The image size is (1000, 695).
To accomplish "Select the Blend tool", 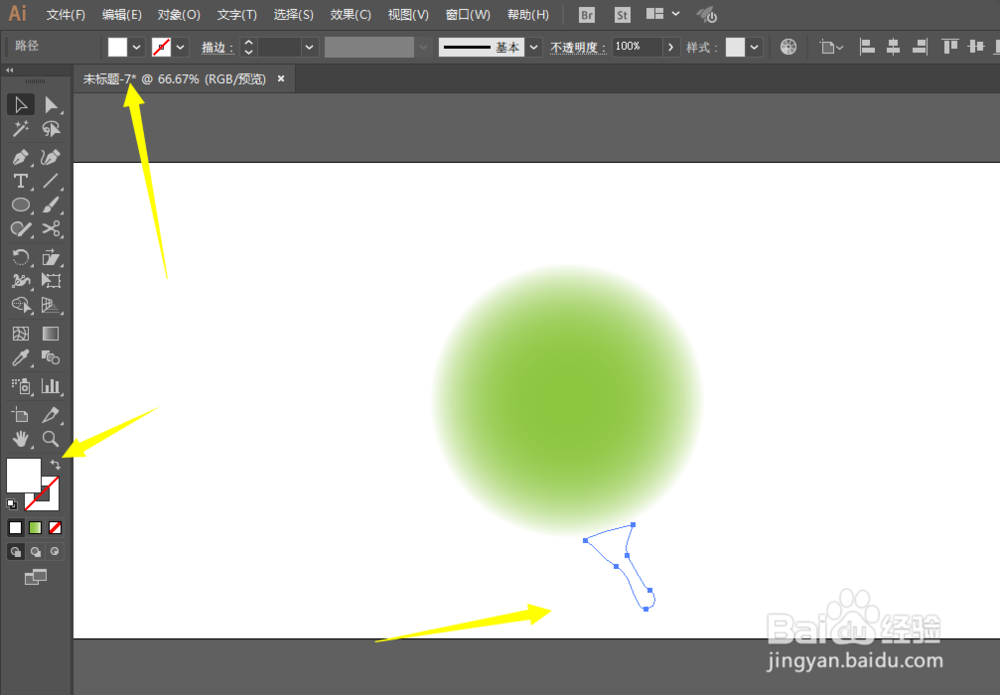I will (51, 358).
